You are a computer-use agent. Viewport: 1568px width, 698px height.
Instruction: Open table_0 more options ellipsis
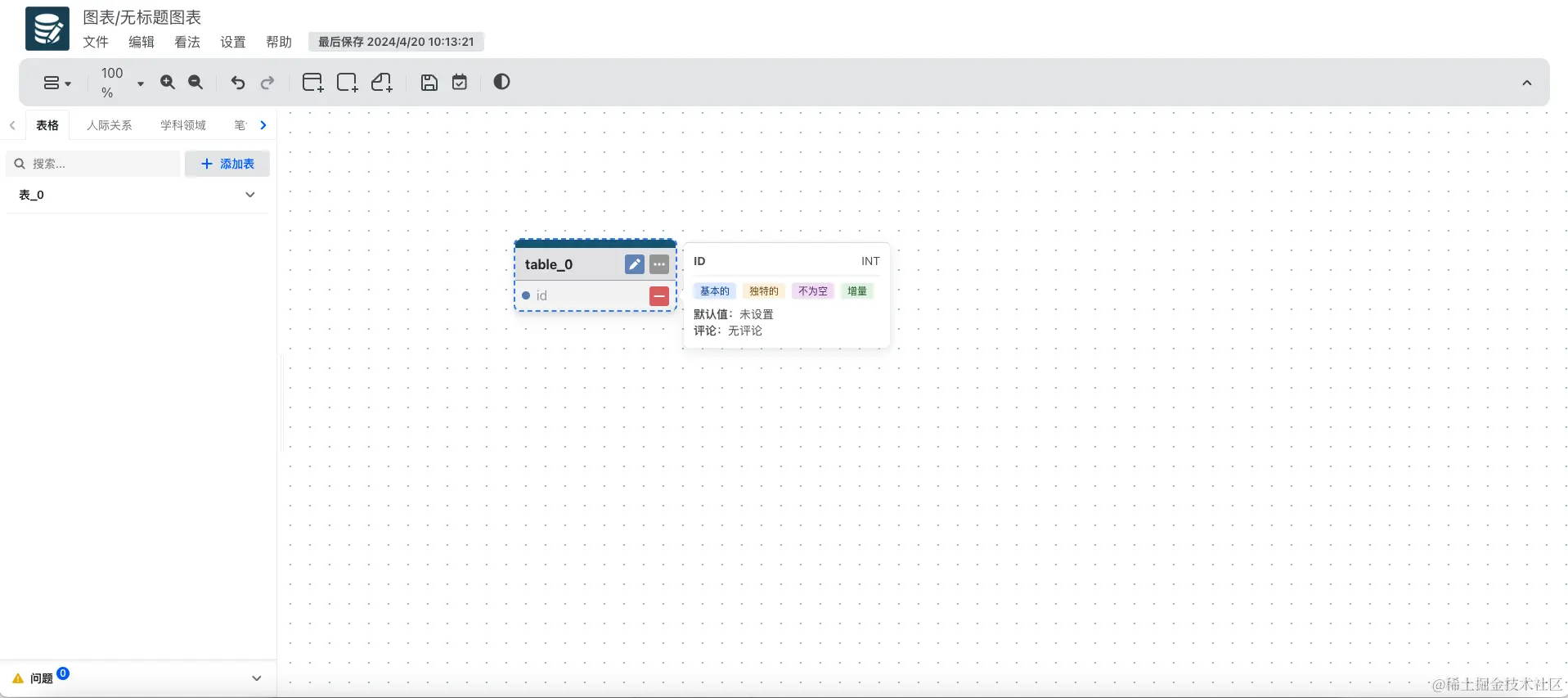tap(659, 264)
